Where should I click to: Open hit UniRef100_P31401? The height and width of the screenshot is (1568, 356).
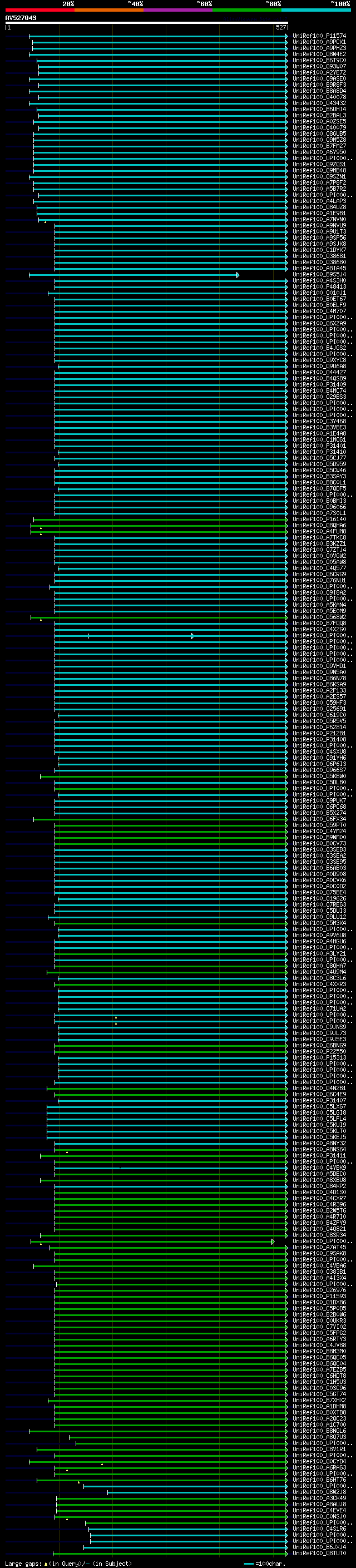(x=319, y=446)
